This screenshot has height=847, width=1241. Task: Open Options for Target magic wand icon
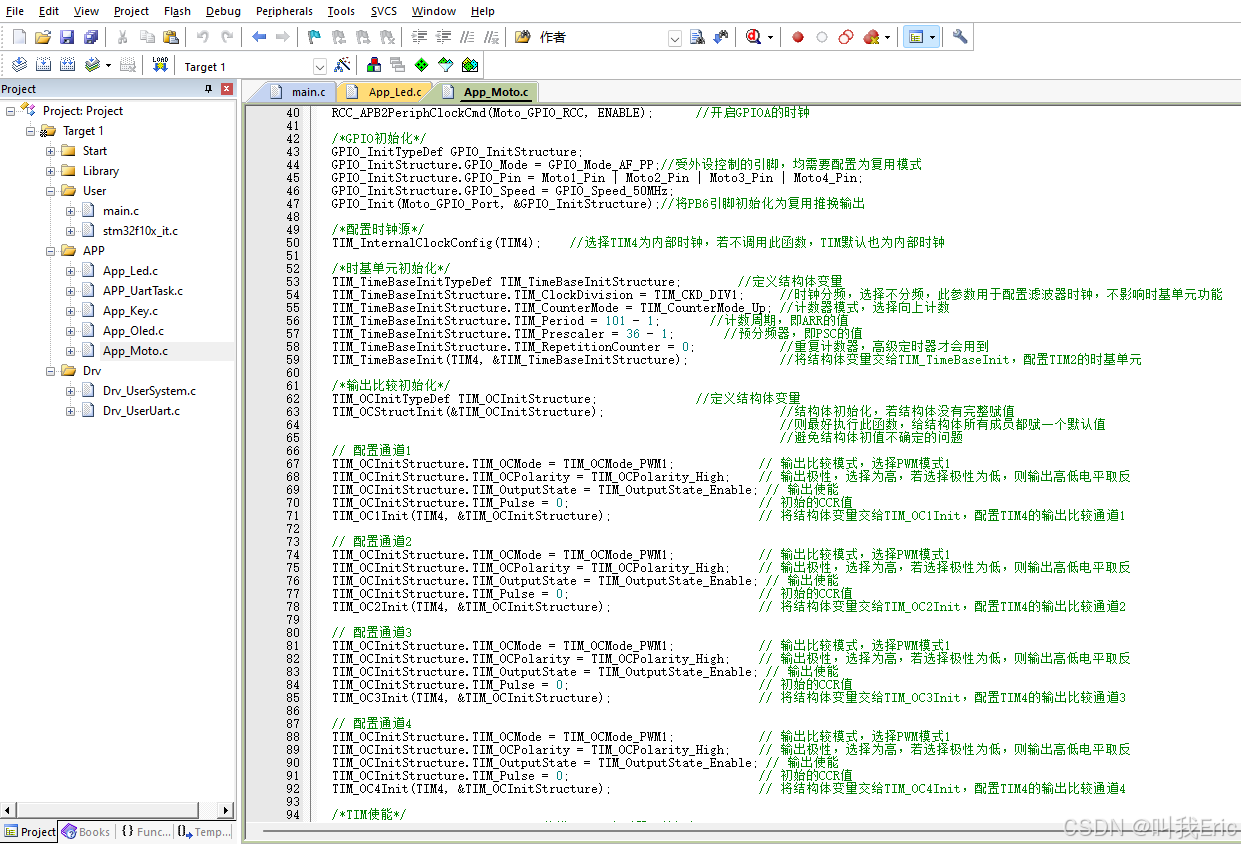tap(342, 65)
